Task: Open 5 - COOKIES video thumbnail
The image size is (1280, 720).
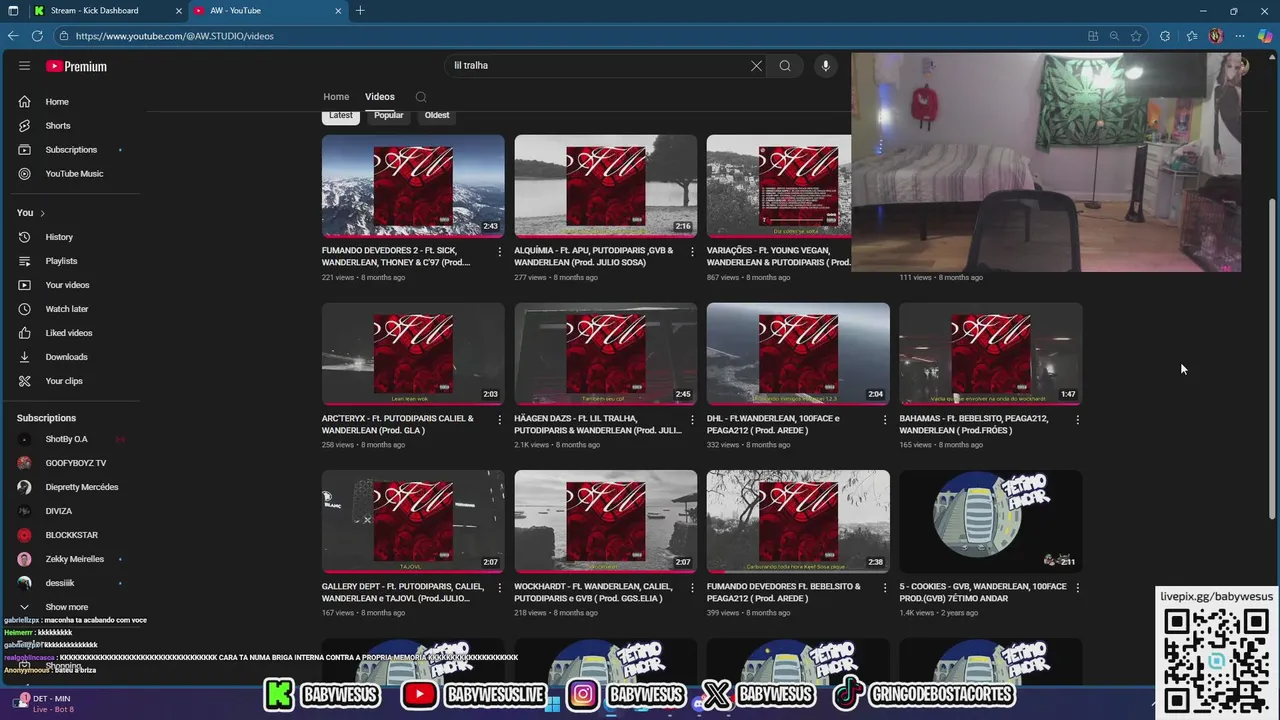Action: (x=991, y=522)
